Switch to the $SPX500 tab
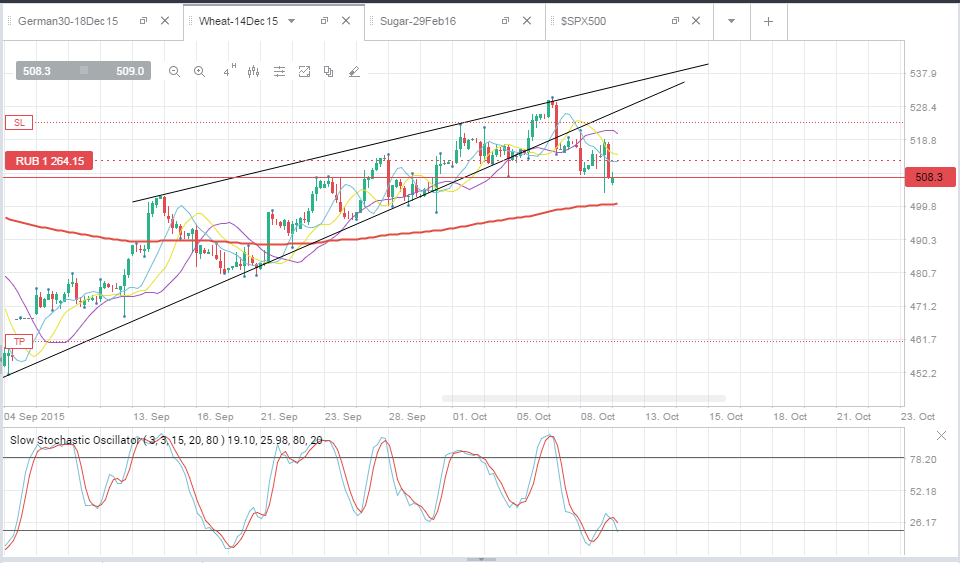 (x=583, y=21)
